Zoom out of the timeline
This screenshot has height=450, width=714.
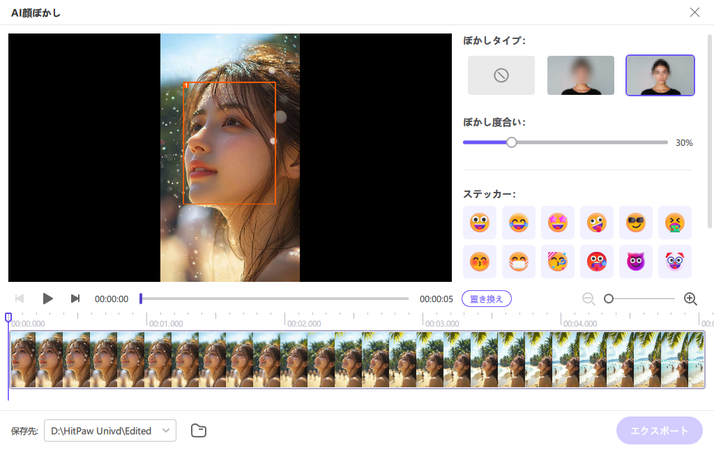pyautogui.click(x=588, y=298)
